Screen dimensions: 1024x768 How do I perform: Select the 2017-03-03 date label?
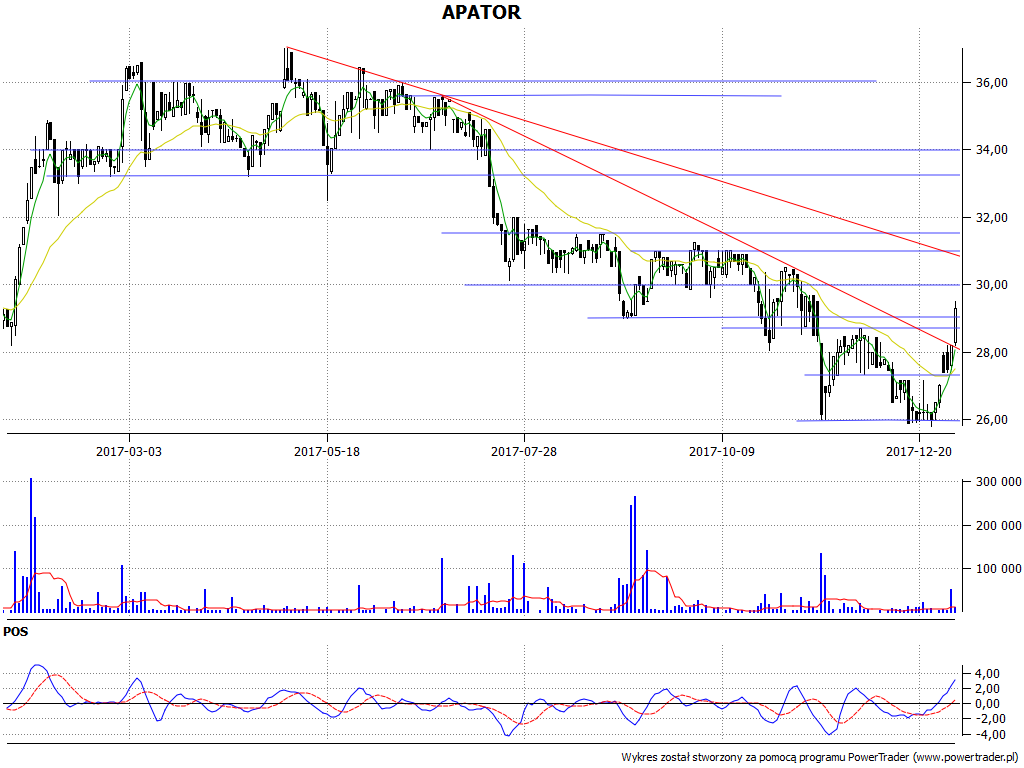[x=129, y=451]
